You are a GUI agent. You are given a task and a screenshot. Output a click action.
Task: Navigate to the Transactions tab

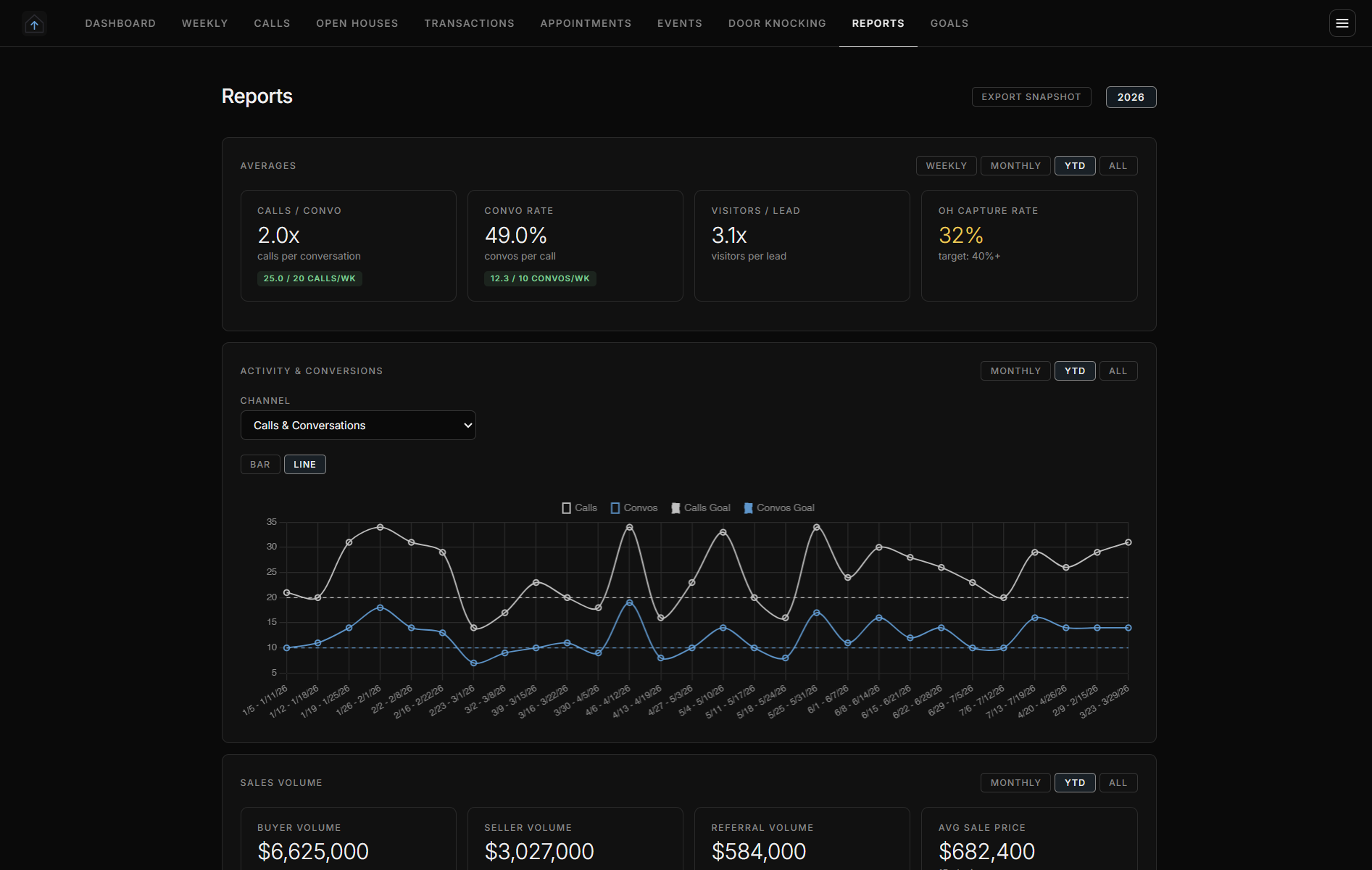pos(470,23)
